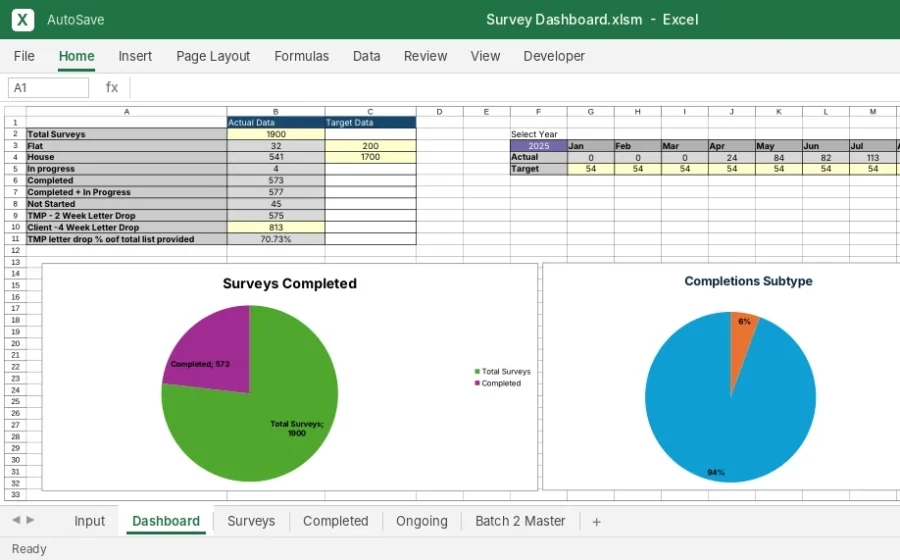Click the In progress label cell
The height and width of the screenshot is (560, 900).
click(x=126, y=169)
